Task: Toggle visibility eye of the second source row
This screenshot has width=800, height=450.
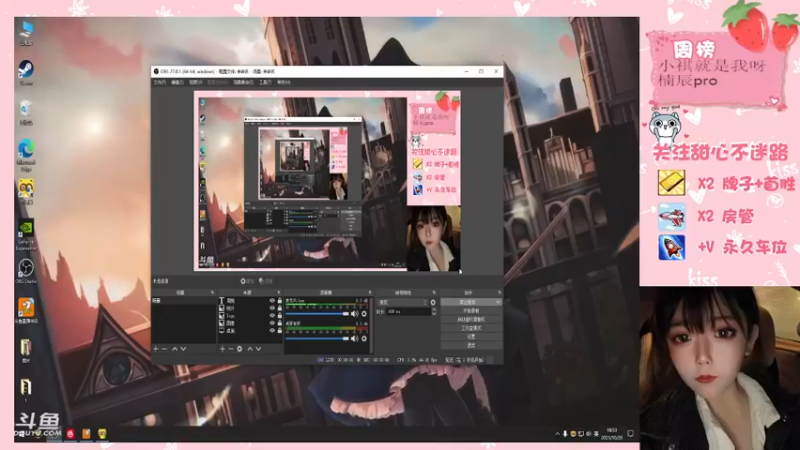Action: 272,308
